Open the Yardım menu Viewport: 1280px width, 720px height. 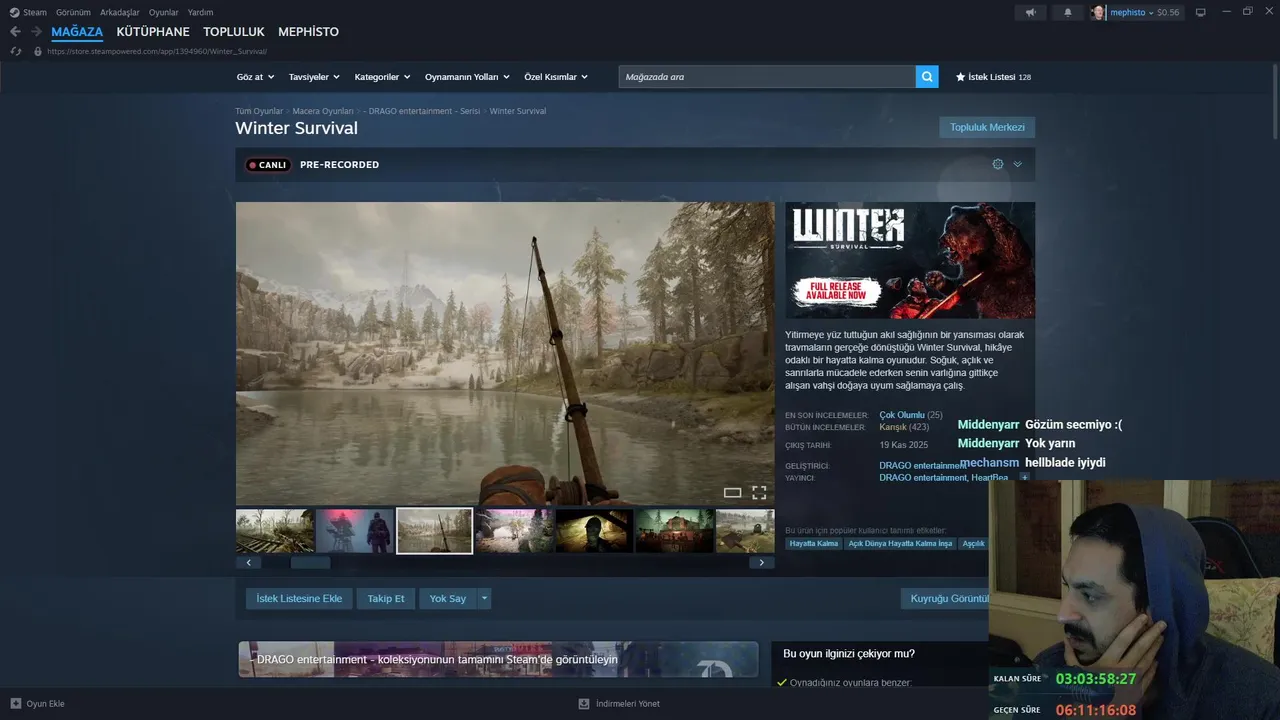200,12
